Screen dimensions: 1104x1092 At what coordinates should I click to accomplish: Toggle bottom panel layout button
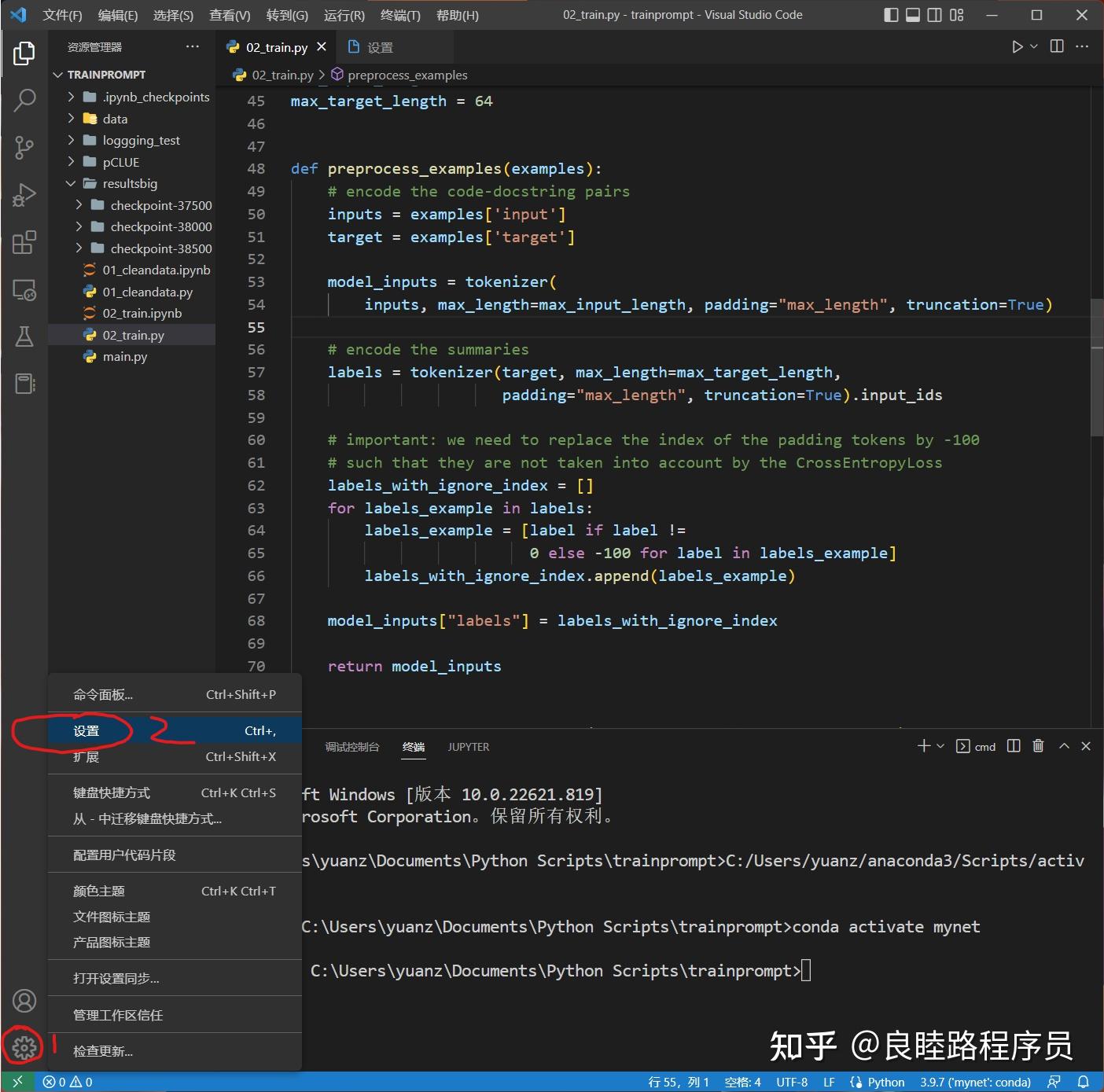coord(913,15)
